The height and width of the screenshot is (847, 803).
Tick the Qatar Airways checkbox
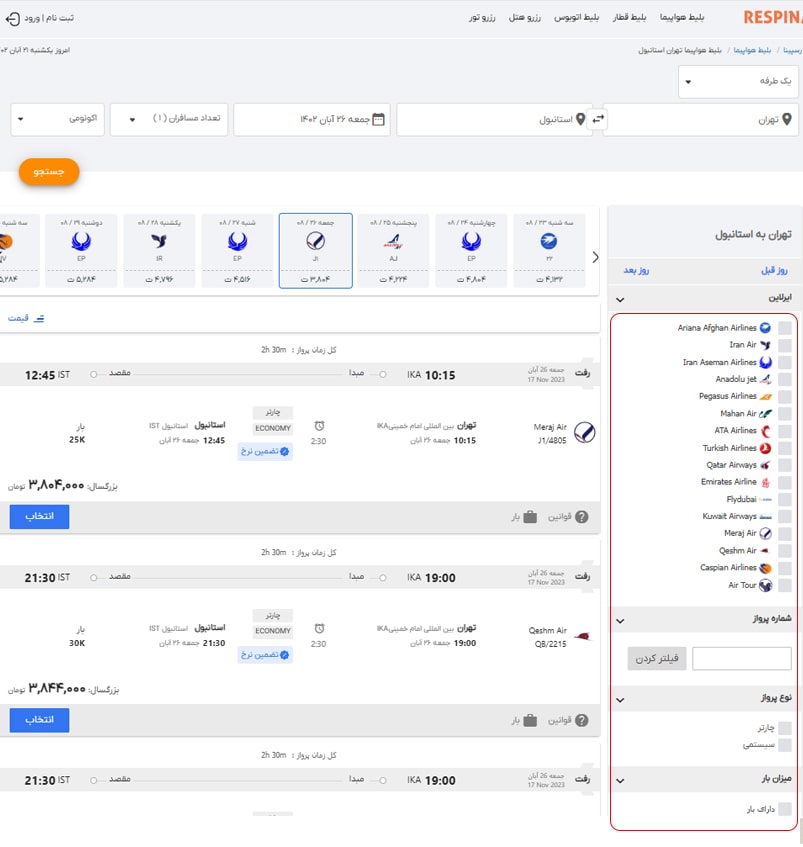coord(785,465)
